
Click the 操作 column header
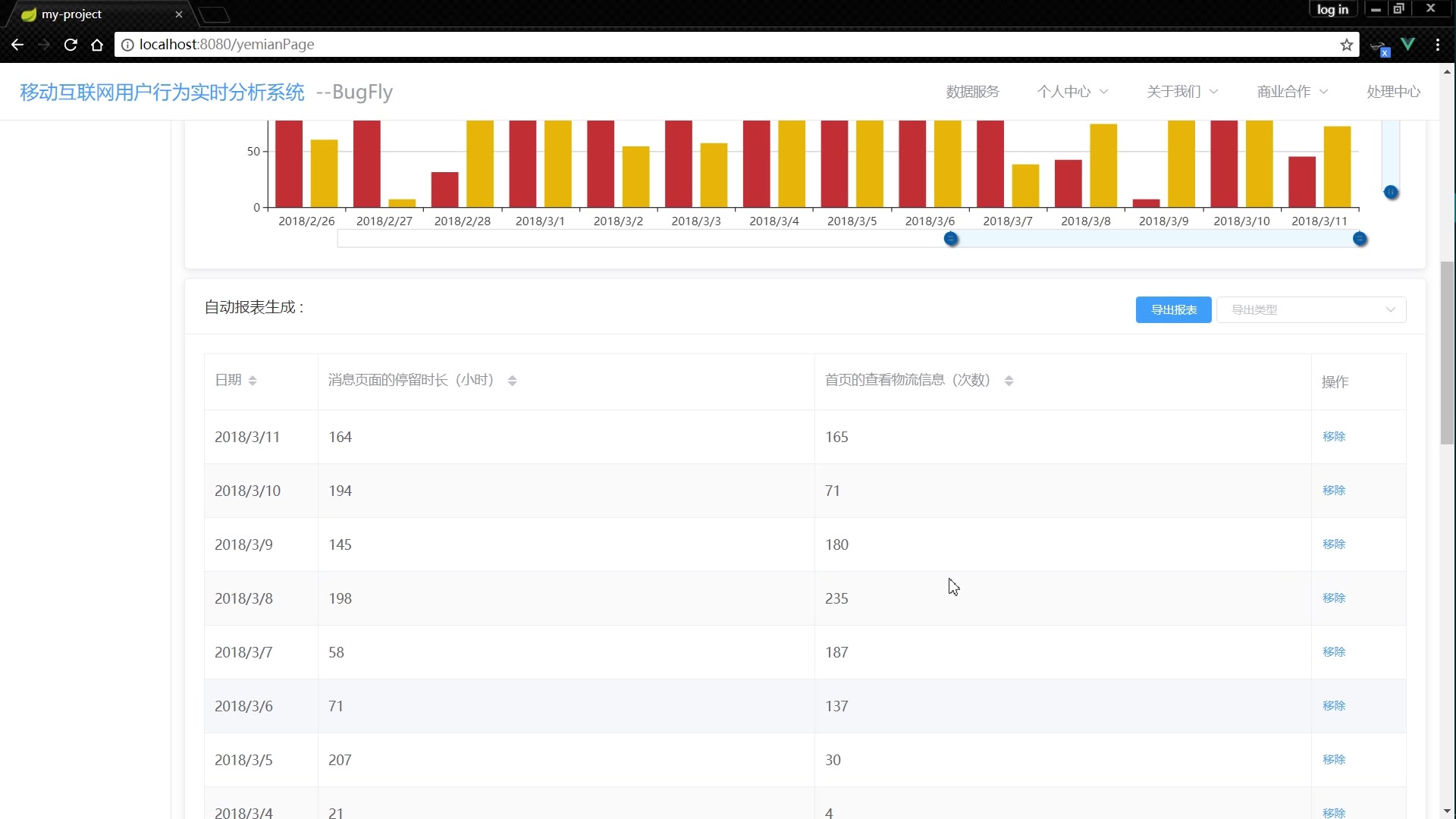pyautogui.click(x=1335, y=381)
